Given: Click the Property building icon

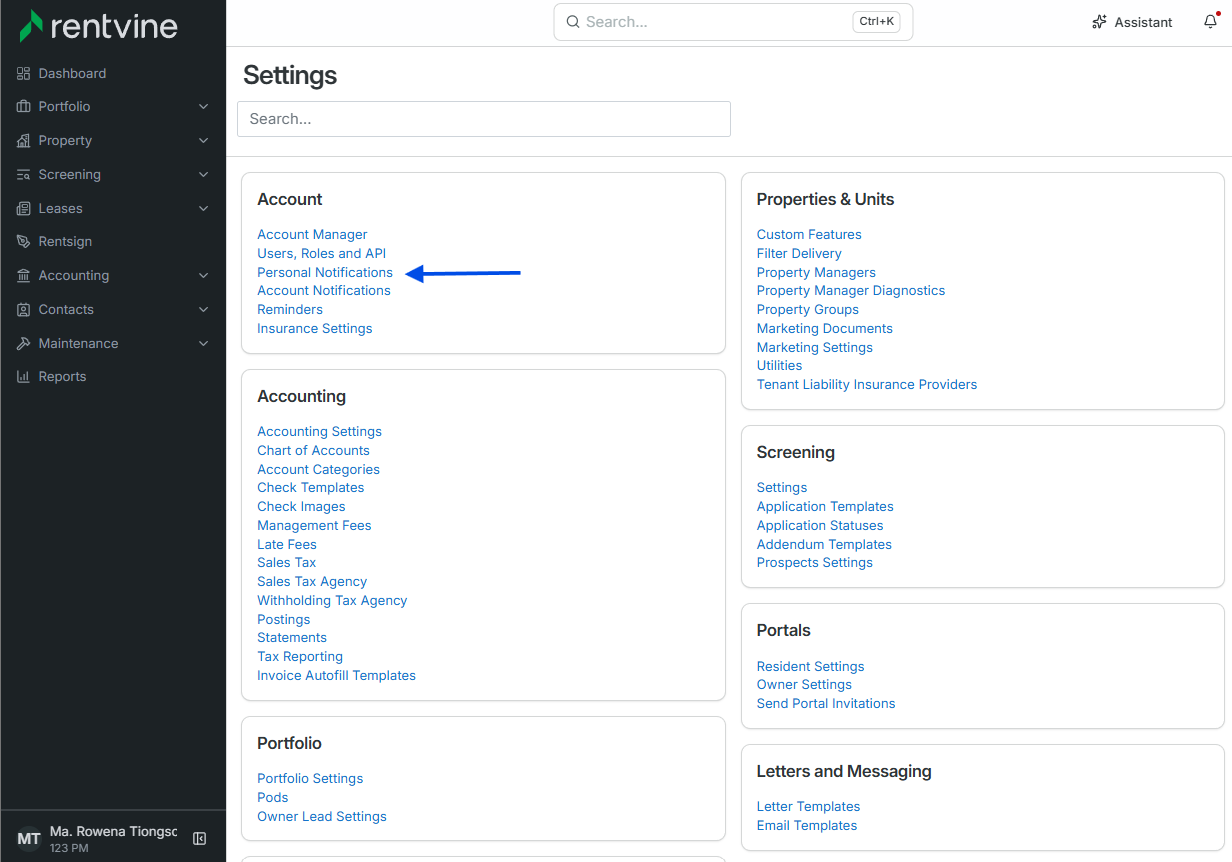Looking at the screenshot, I should [24, 141].
